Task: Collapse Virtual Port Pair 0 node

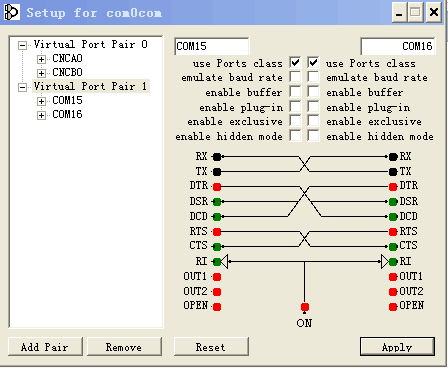Action: 23,45
